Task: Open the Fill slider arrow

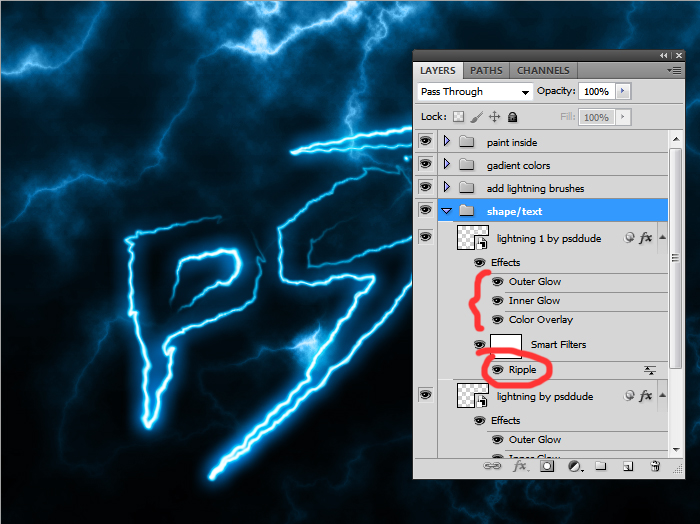Action: [622, 117]
